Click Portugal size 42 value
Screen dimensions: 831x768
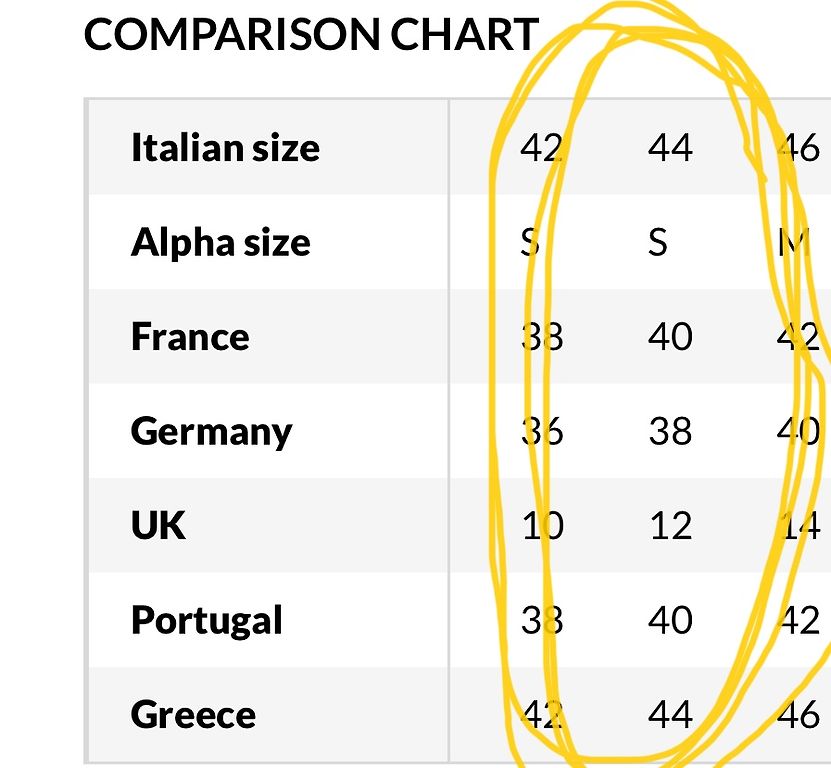[x=798, y=620]
